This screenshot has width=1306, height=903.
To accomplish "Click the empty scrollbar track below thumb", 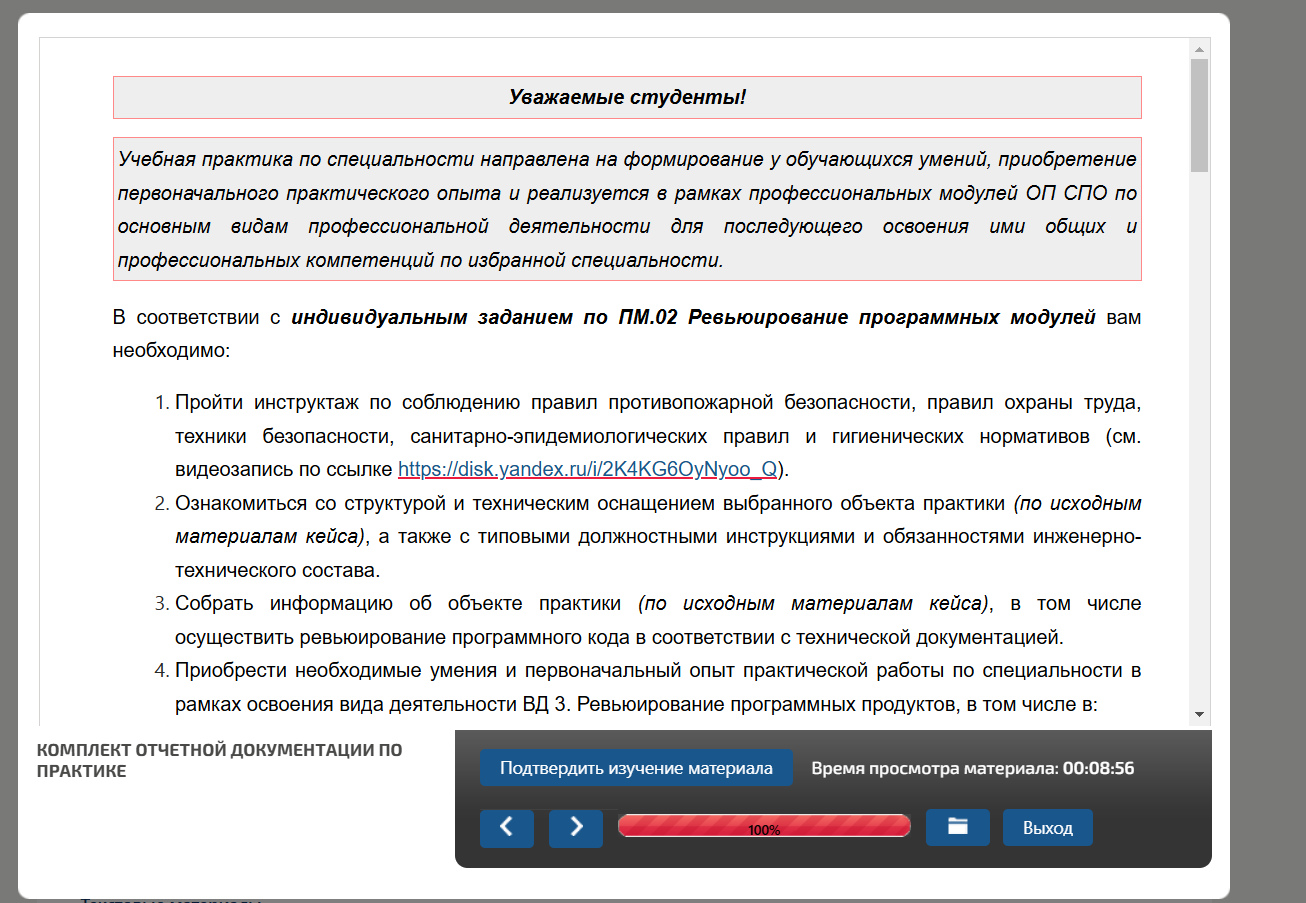I will tap(1199, 450).
